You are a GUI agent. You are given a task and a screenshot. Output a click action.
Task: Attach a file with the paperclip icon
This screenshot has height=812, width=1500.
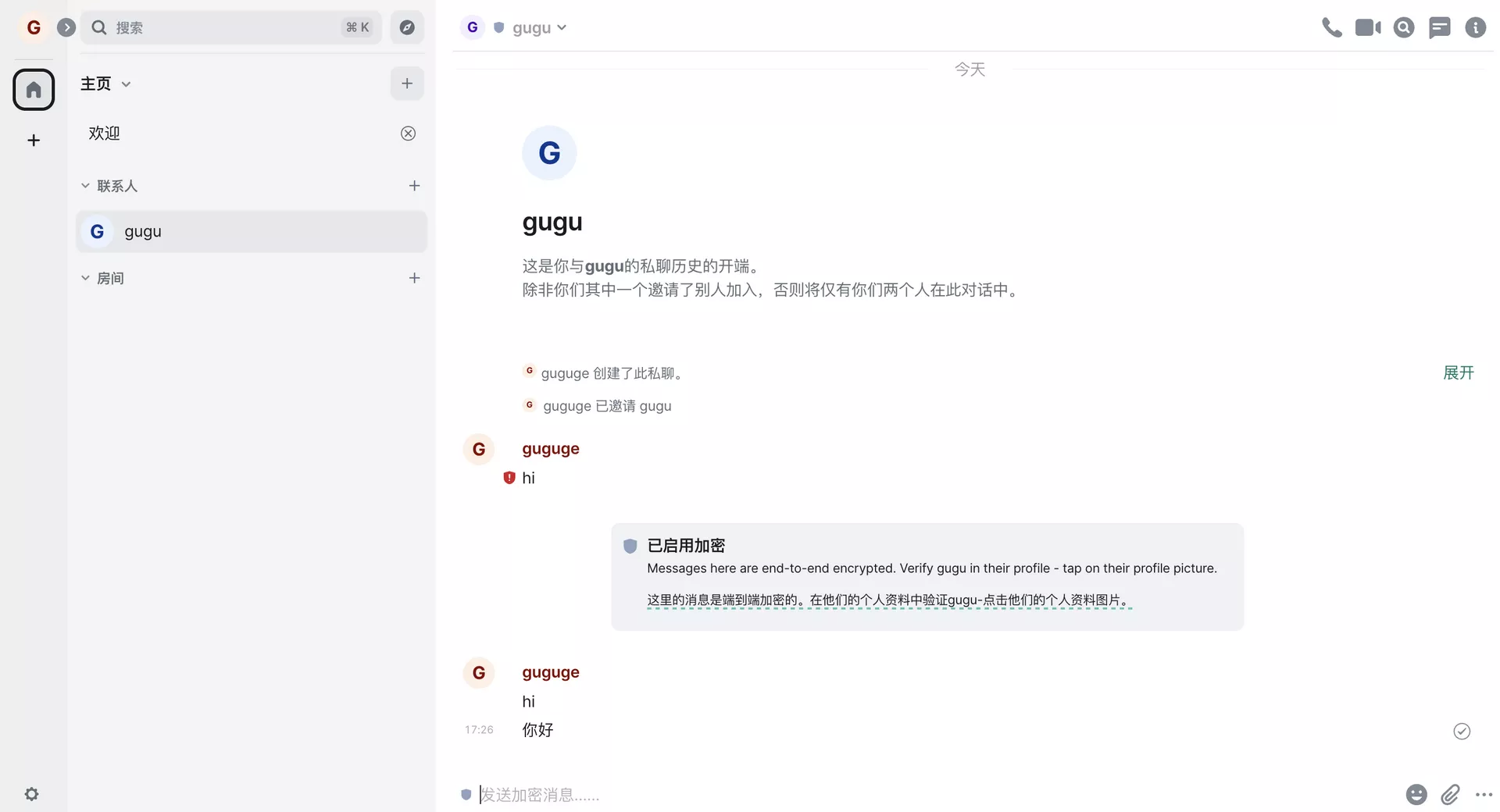(x=1450, y=794)
